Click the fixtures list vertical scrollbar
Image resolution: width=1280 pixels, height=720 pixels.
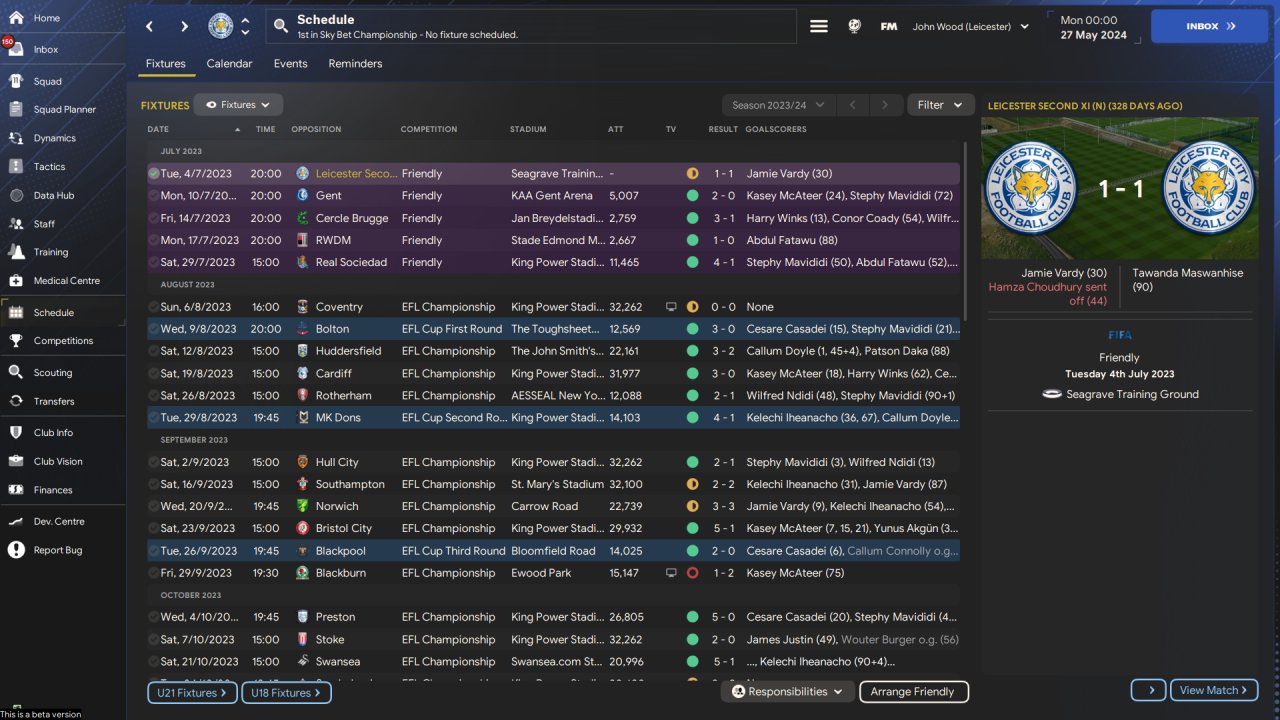[965, 230]
